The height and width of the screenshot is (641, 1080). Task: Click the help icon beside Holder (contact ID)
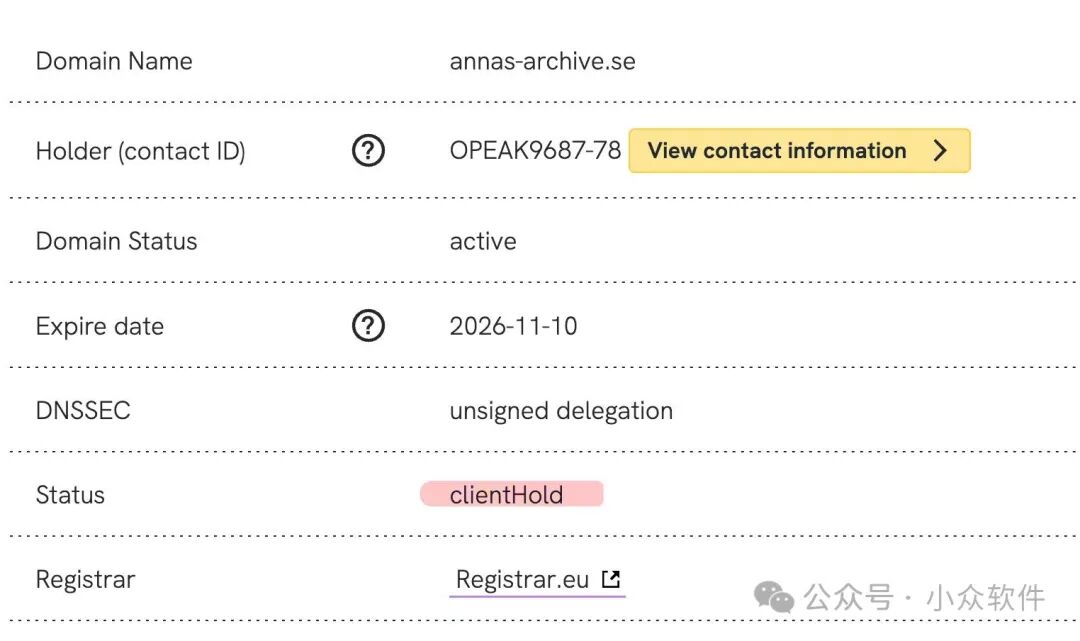pos(368,151)
